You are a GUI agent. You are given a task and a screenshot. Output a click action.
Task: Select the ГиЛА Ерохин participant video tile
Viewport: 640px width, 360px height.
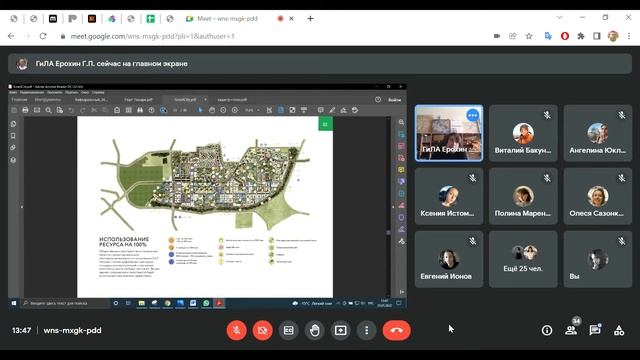pyautogui.click(x=449, y=133)
